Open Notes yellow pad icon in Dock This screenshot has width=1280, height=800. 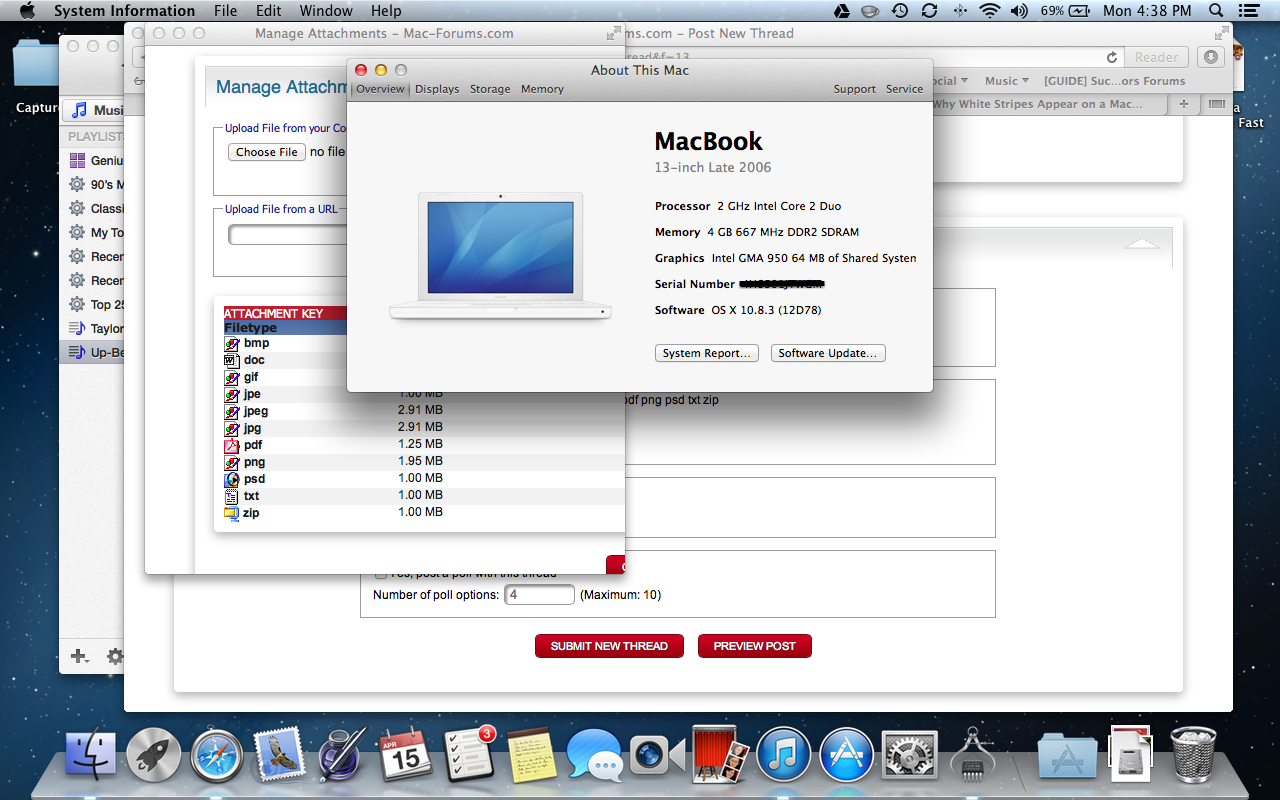click(531, 754)
